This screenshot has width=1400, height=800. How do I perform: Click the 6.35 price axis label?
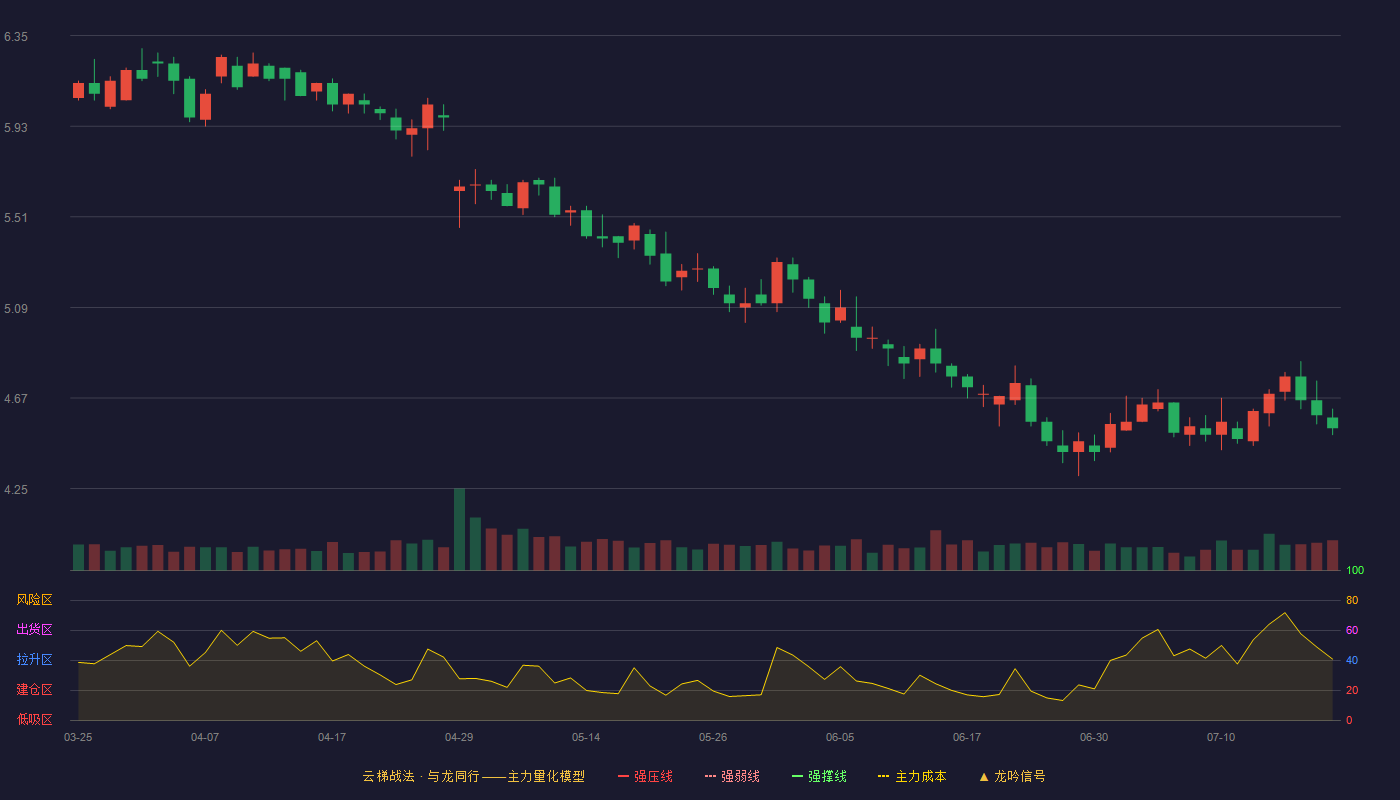16,37
